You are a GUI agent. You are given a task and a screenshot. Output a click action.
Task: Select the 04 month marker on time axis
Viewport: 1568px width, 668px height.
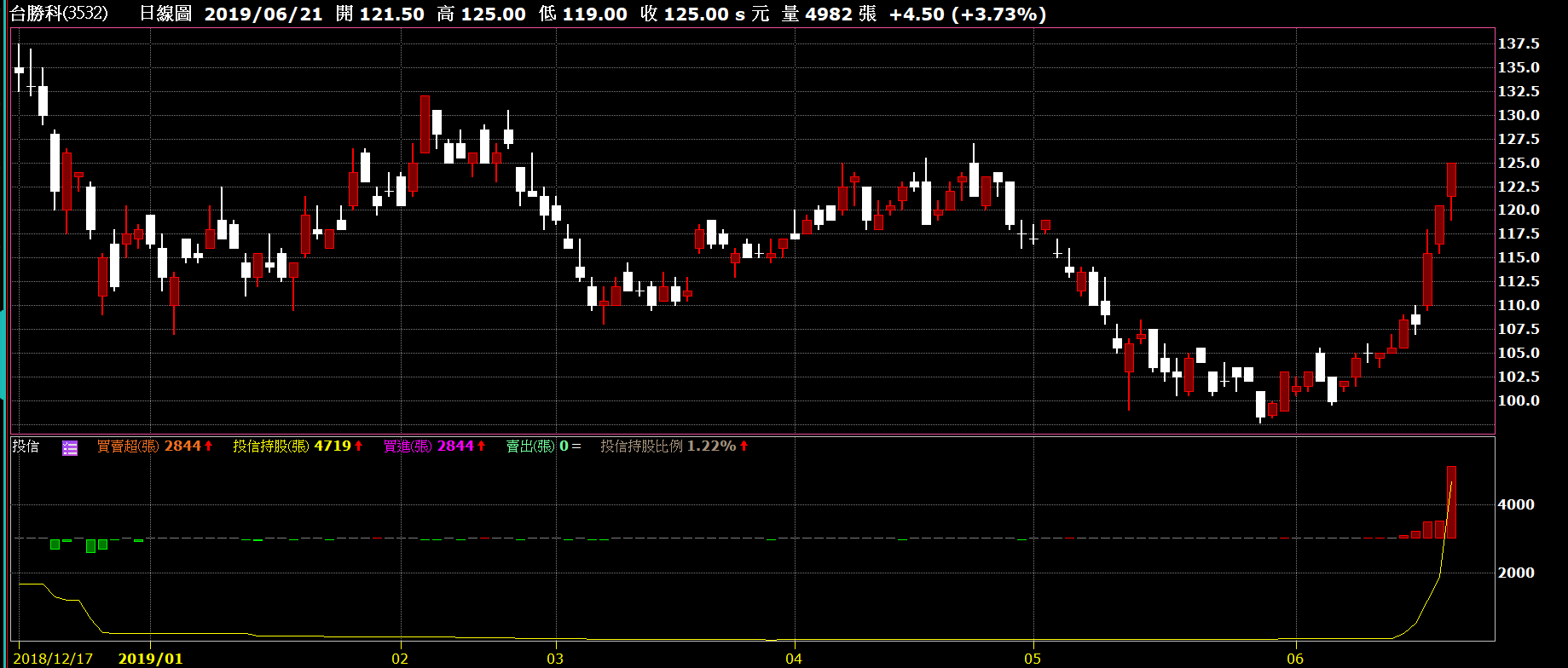(x=794, y=659)
